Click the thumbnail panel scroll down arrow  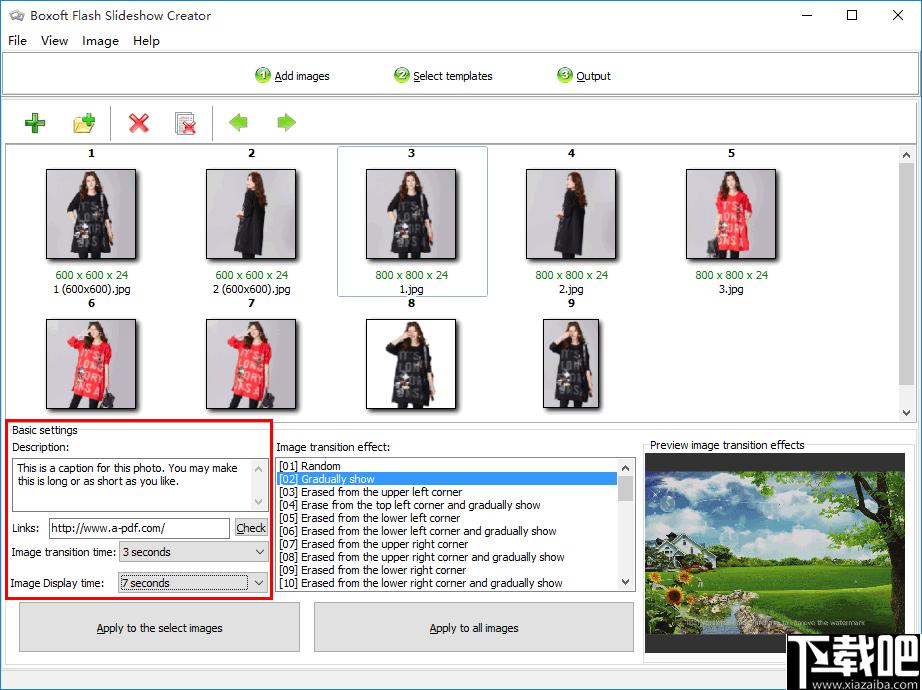(907, 413)
